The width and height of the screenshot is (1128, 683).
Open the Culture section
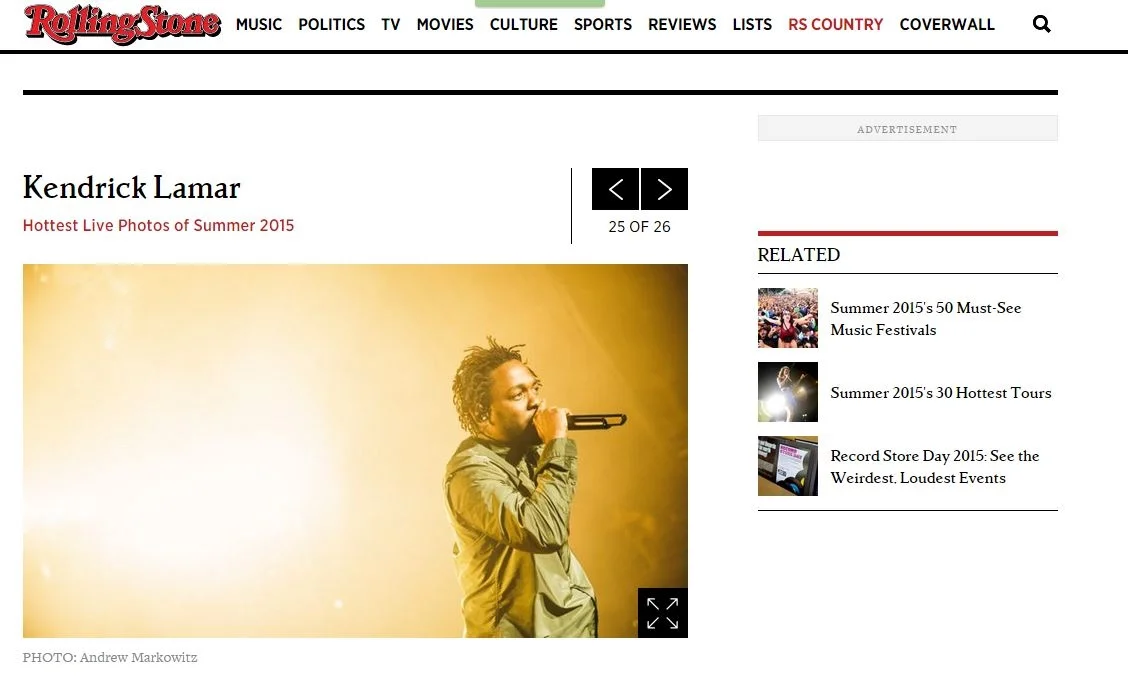click(x=524, y=24)
